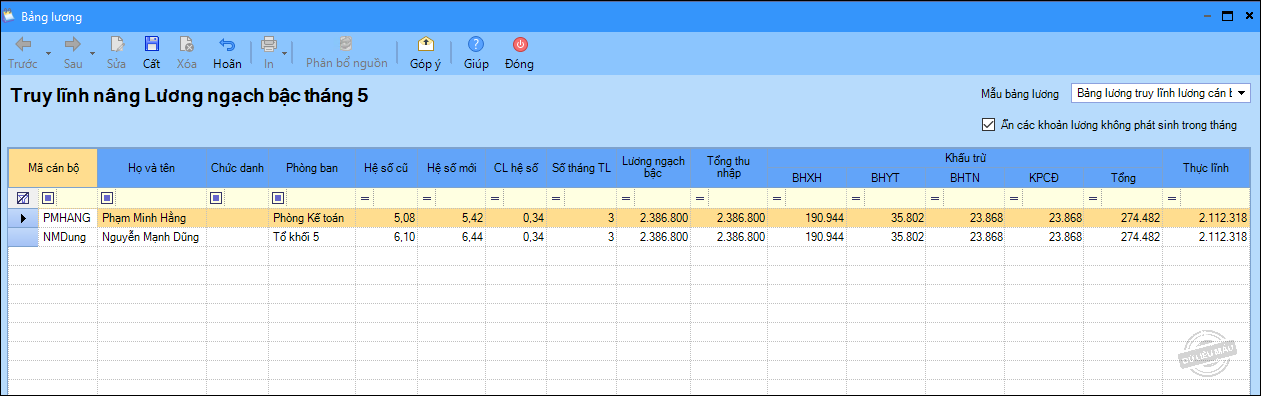Click the BHYT column header
Screen dimensions: 1261x396
pyautogui.click(x=885, y=178)
